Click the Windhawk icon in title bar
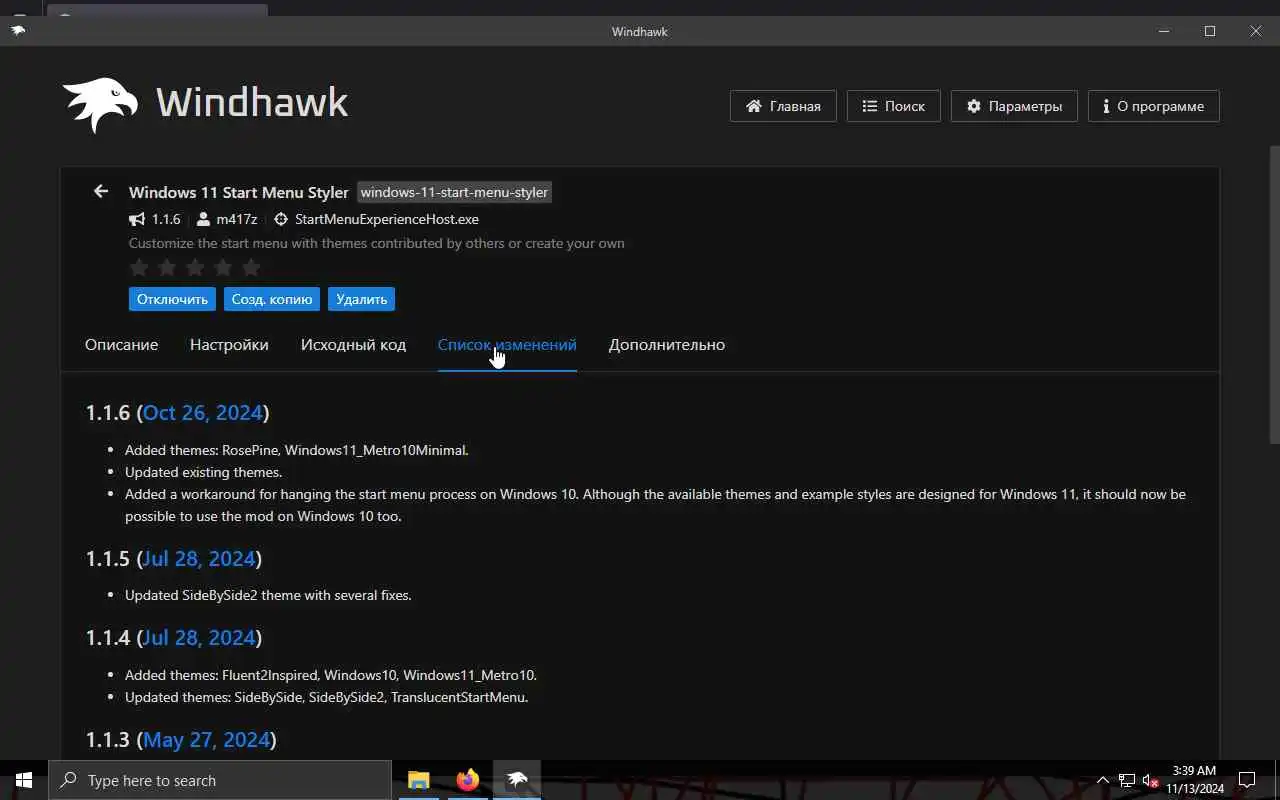Image resolution: width=1280 pixels, height=800 pixels. pyautogui.click(x=18, y=31)
